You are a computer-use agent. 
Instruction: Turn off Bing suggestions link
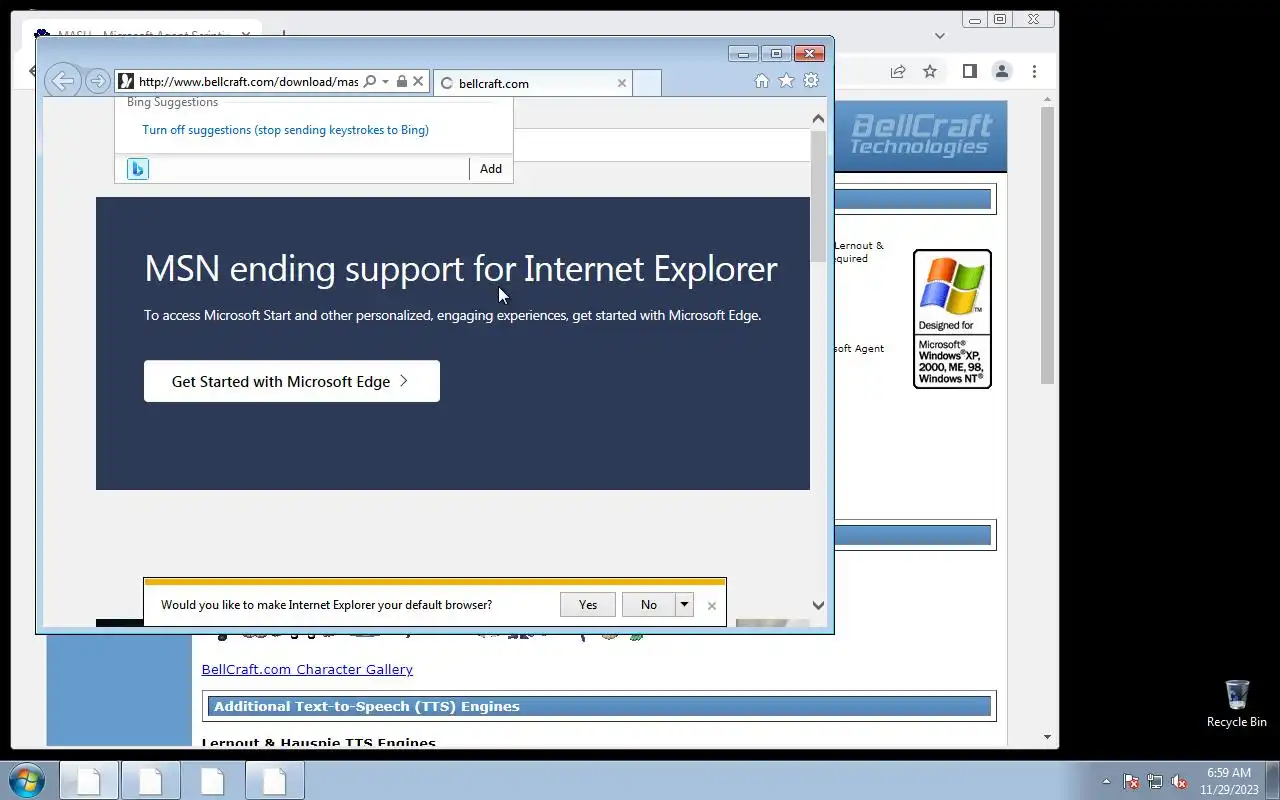pyautogui.click(x=285, y=130)
